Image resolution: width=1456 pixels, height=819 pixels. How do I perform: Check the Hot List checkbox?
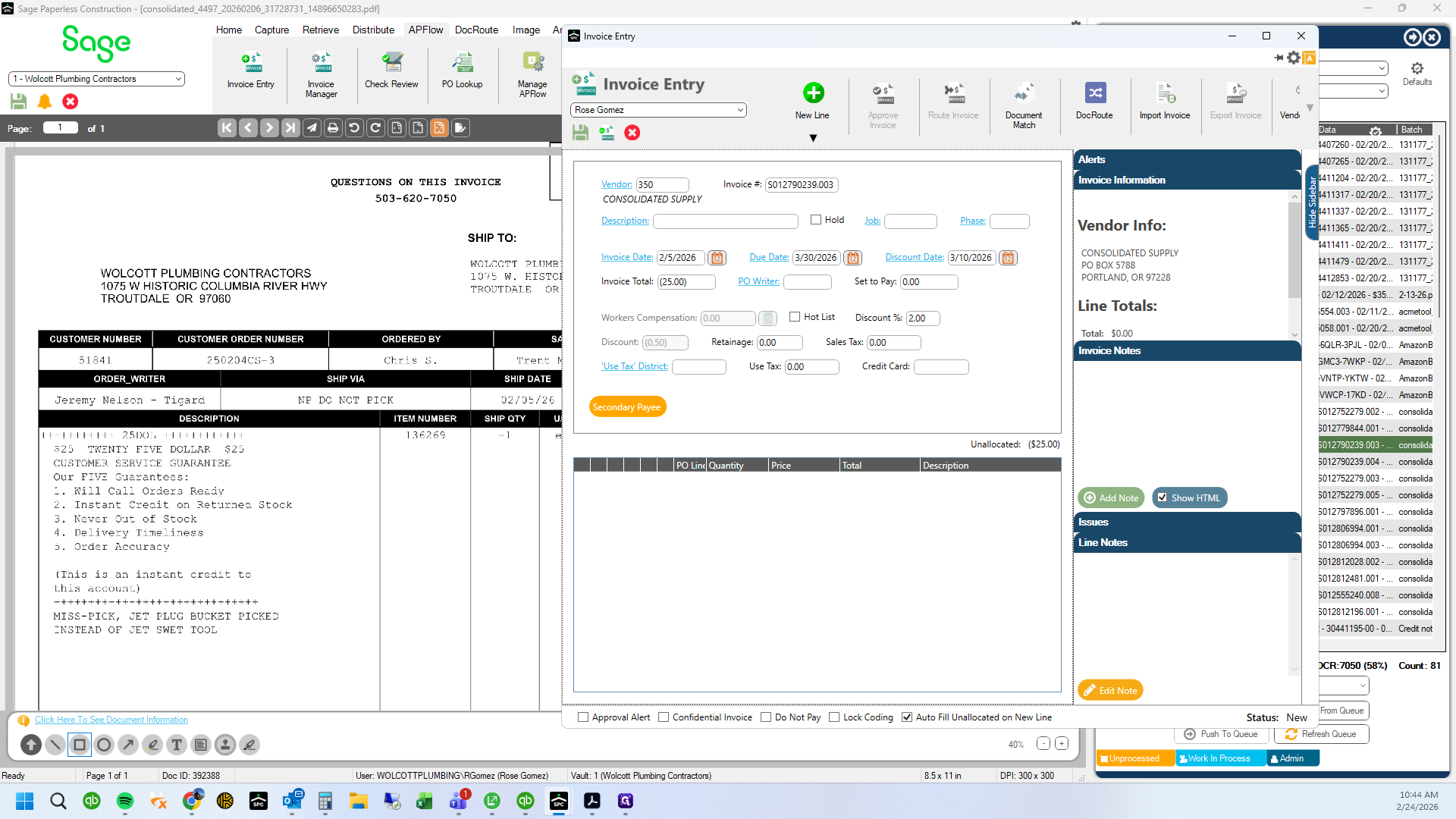click(795, 317)
